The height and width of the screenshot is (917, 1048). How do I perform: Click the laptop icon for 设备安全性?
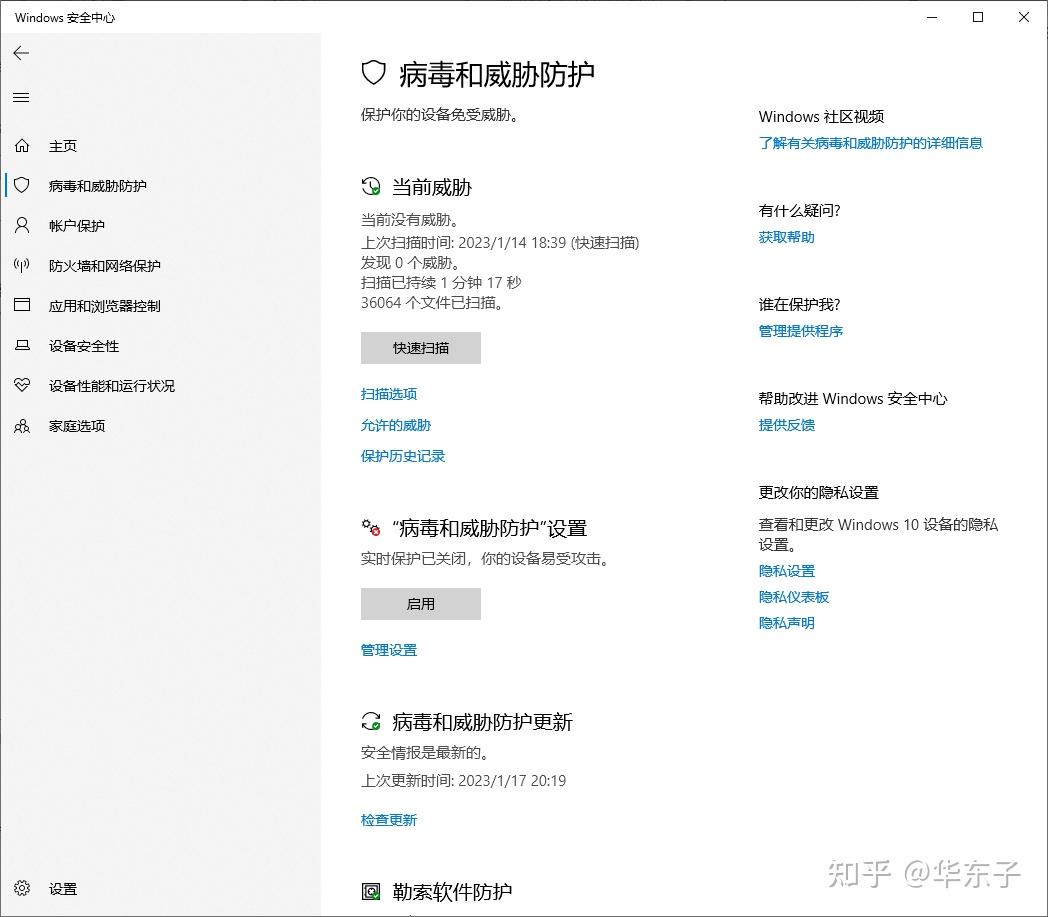coord(22,346)
